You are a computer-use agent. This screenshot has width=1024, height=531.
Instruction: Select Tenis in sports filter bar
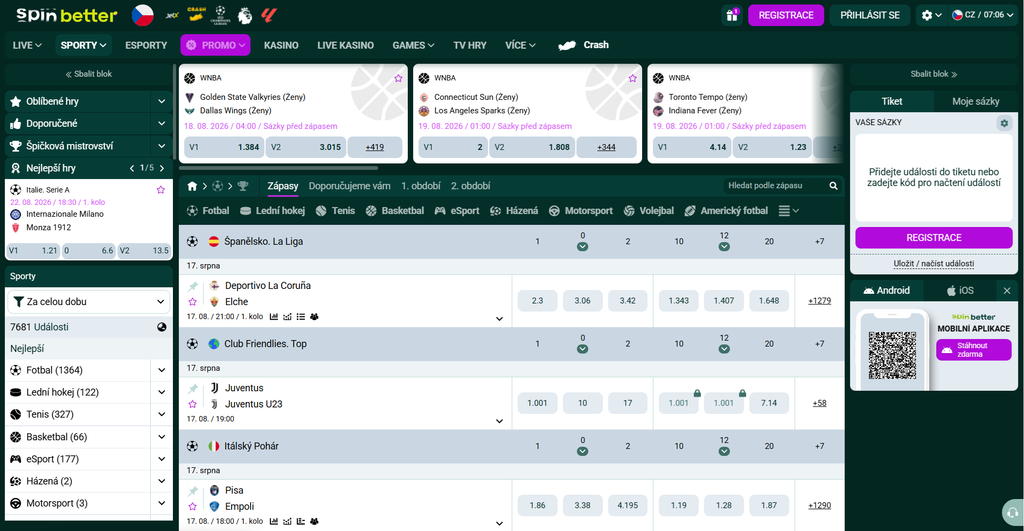(x=335, y=211)
